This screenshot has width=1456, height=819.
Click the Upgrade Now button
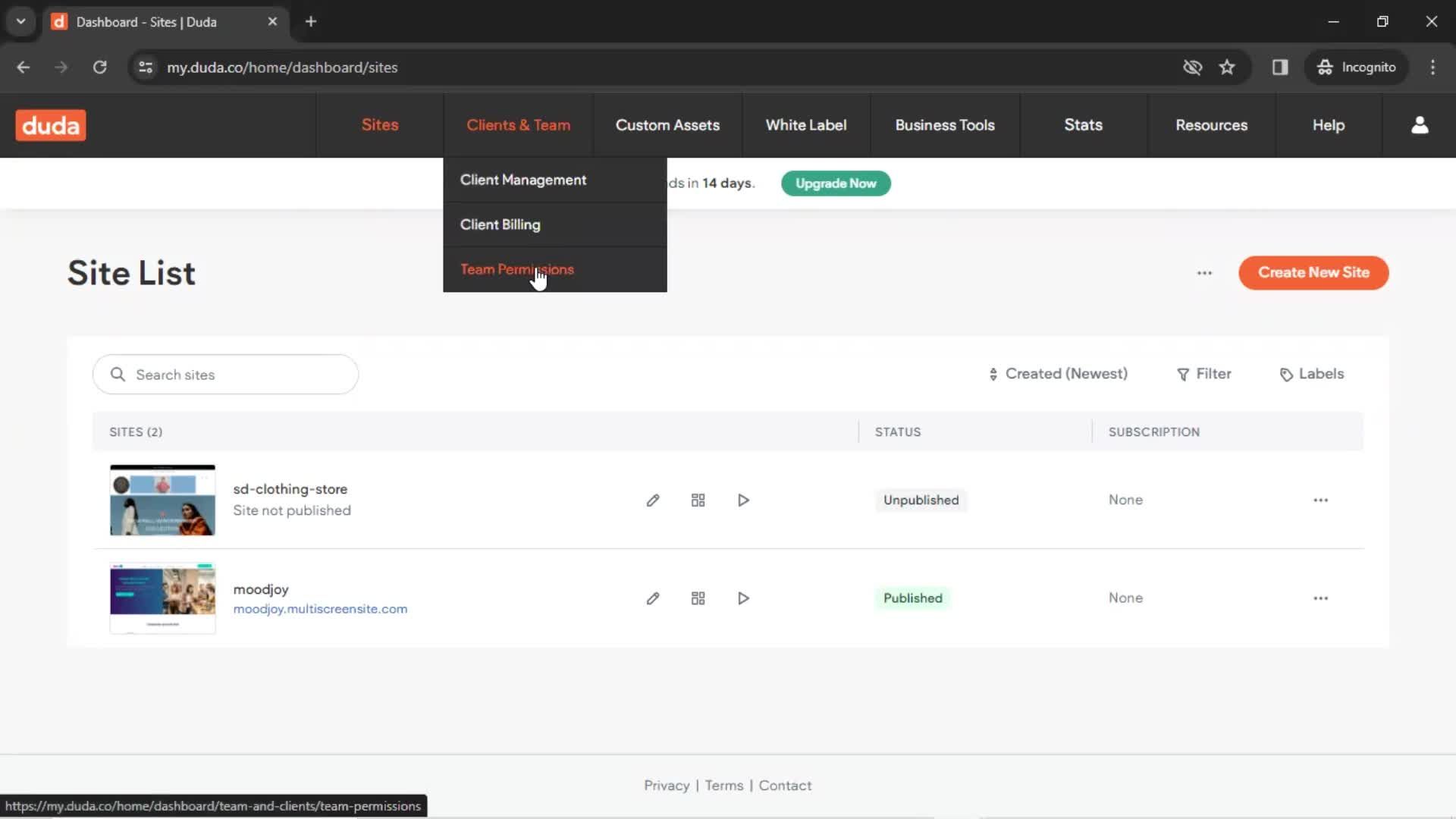(836, 184)
